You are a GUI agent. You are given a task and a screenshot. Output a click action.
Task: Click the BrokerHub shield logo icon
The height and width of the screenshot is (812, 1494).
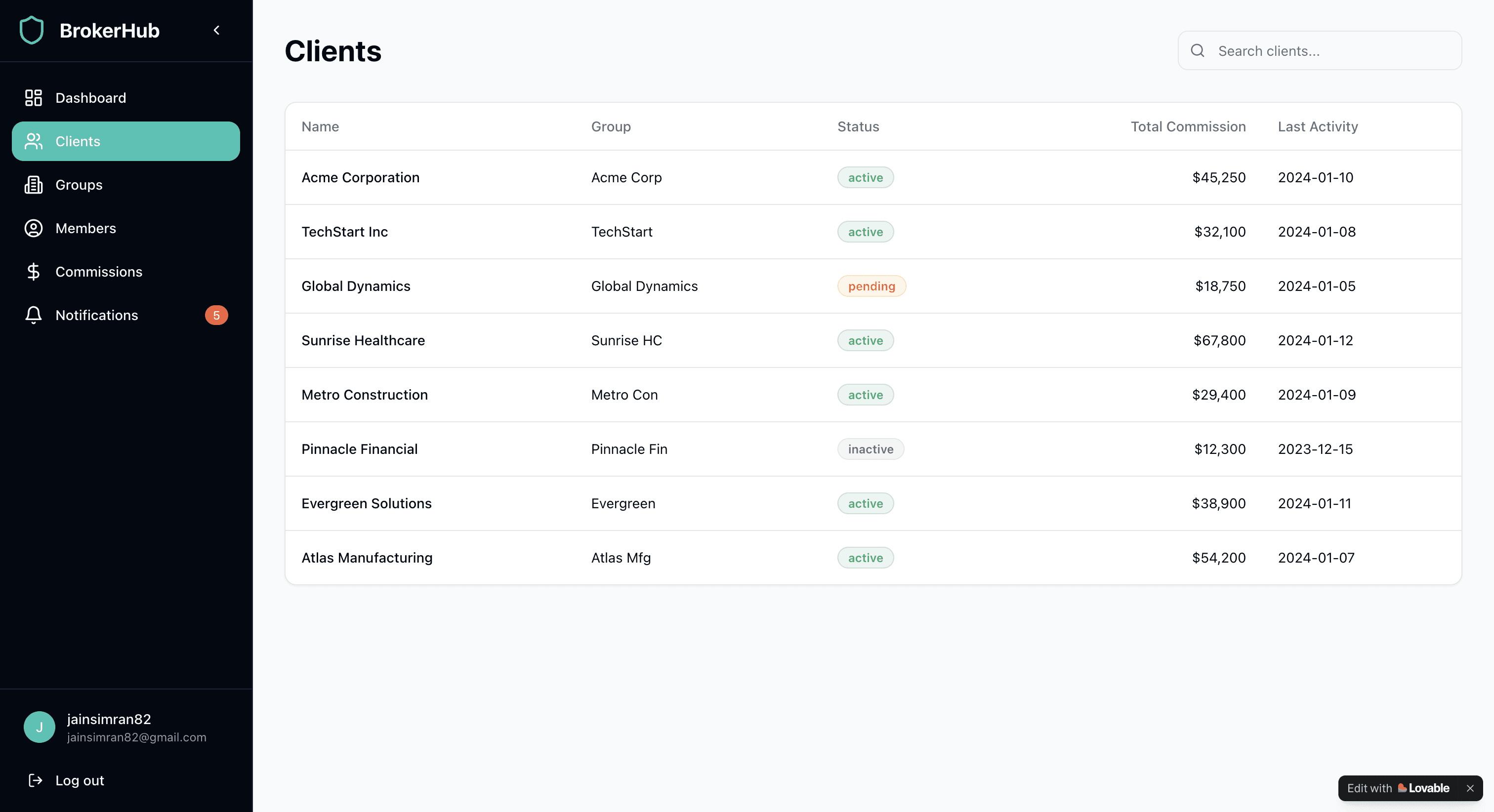31,30
